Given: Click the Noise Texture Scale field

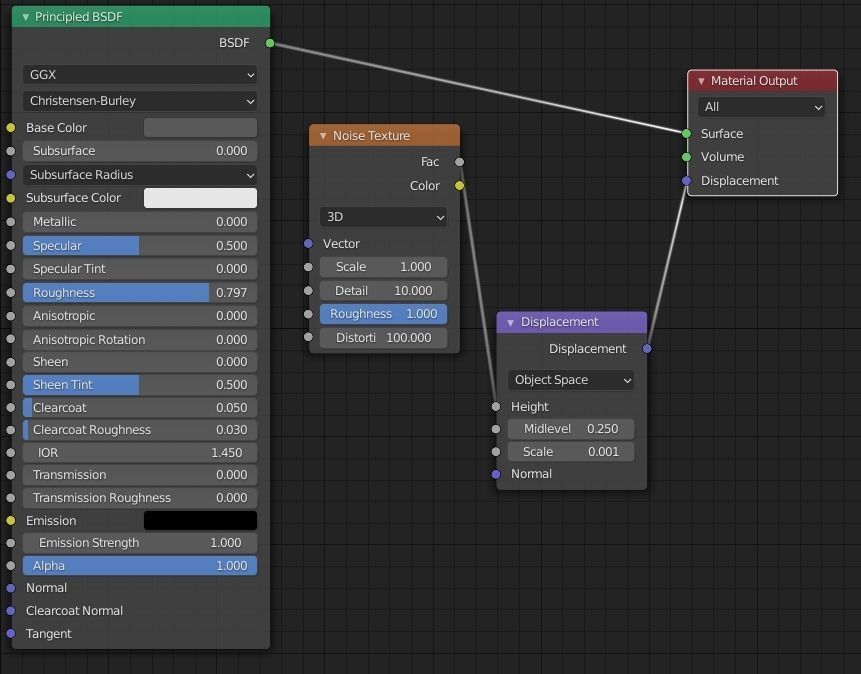Looking at the screenshot, I should coord(383,267).
